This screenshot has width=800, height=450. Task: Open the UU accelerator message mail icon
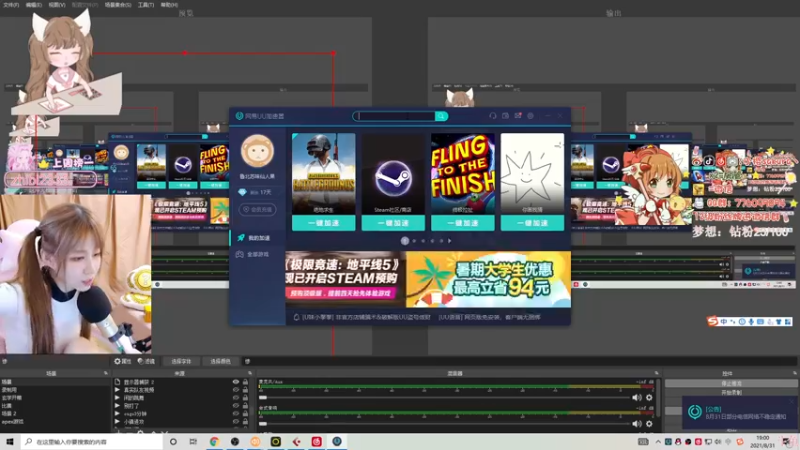point(518,116)
